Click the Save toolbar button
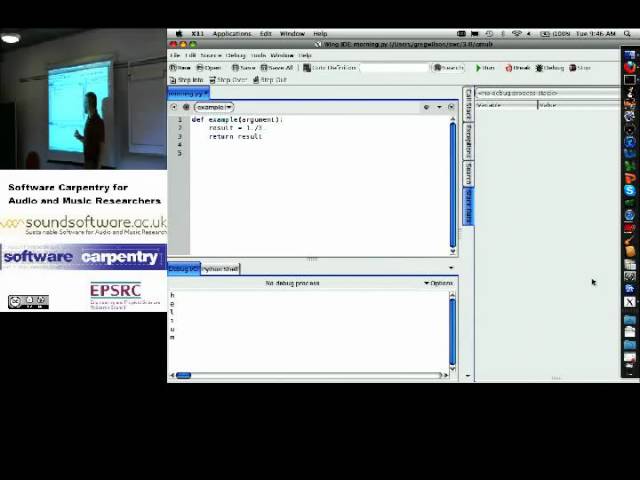Viewport: 640px width, 480px height. [244, 68]
